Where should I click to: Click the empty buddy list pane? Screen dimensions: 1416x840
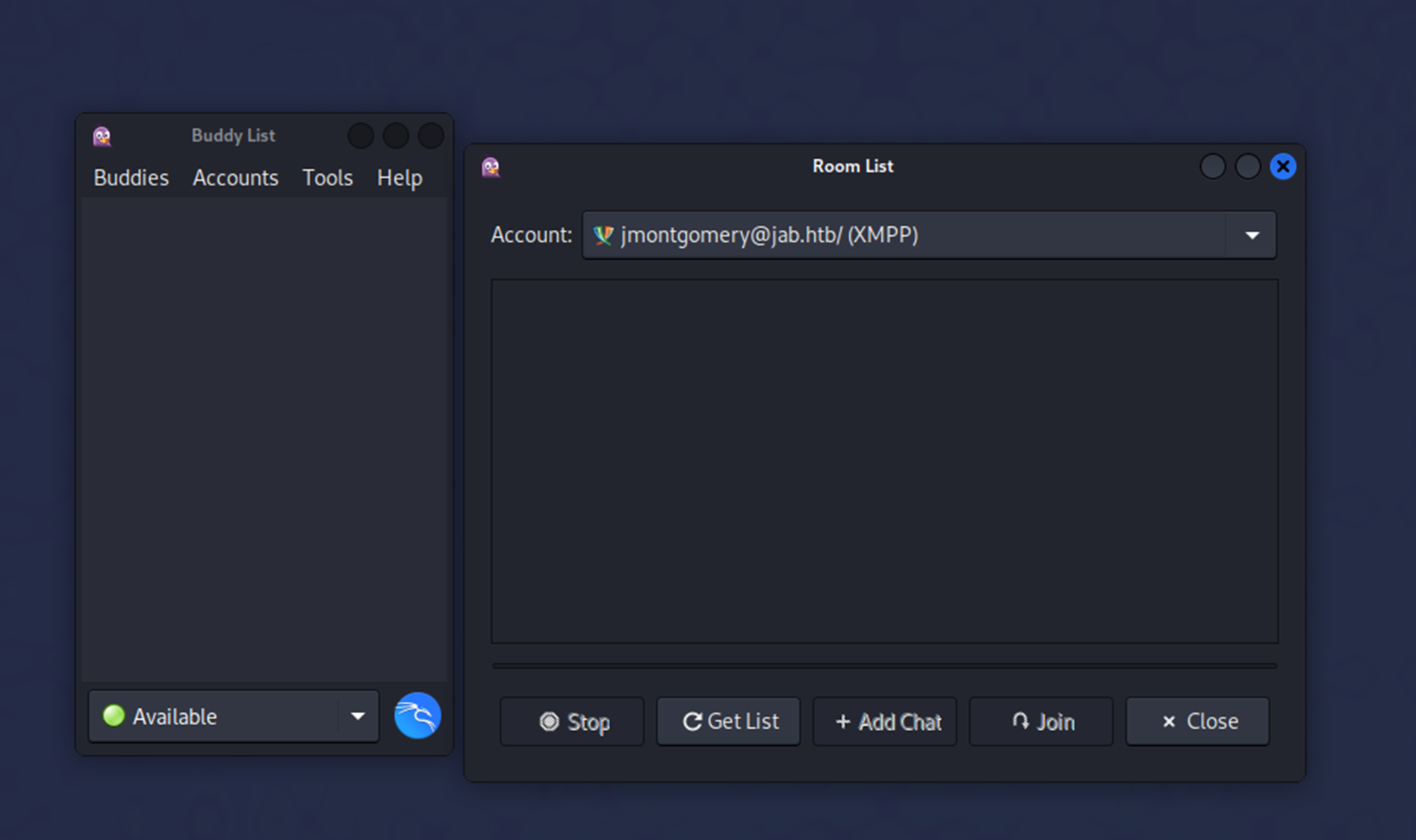tap(264, 439)
